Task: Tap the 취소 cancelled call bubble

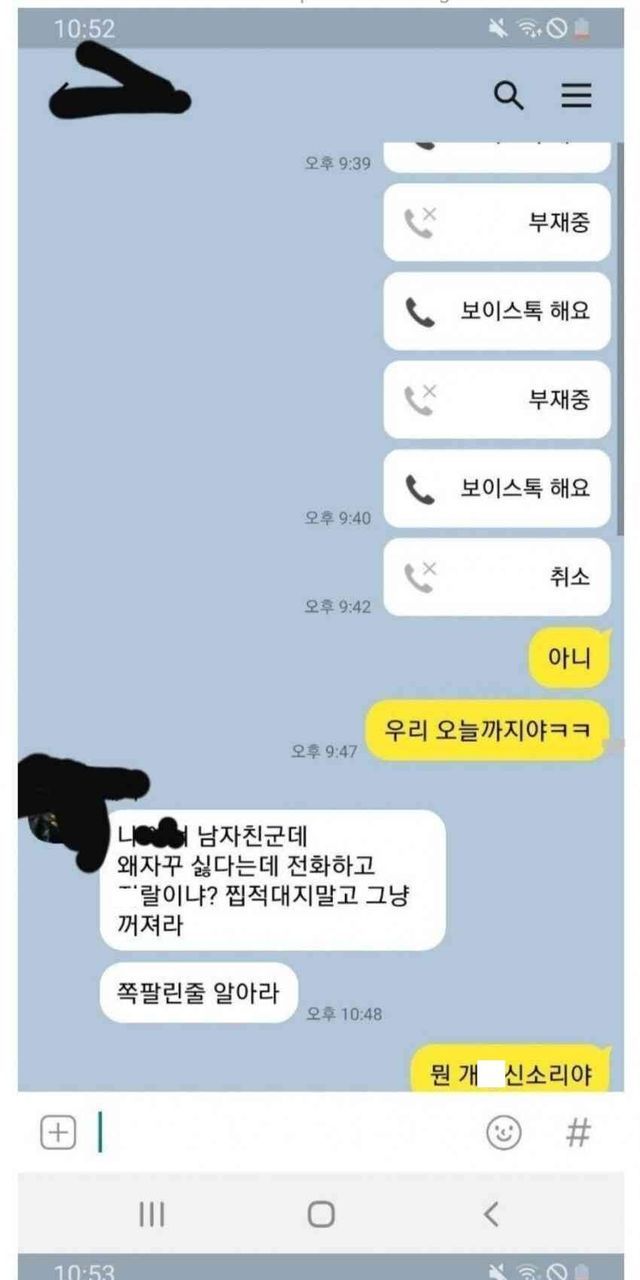Action: pos(497,577)
